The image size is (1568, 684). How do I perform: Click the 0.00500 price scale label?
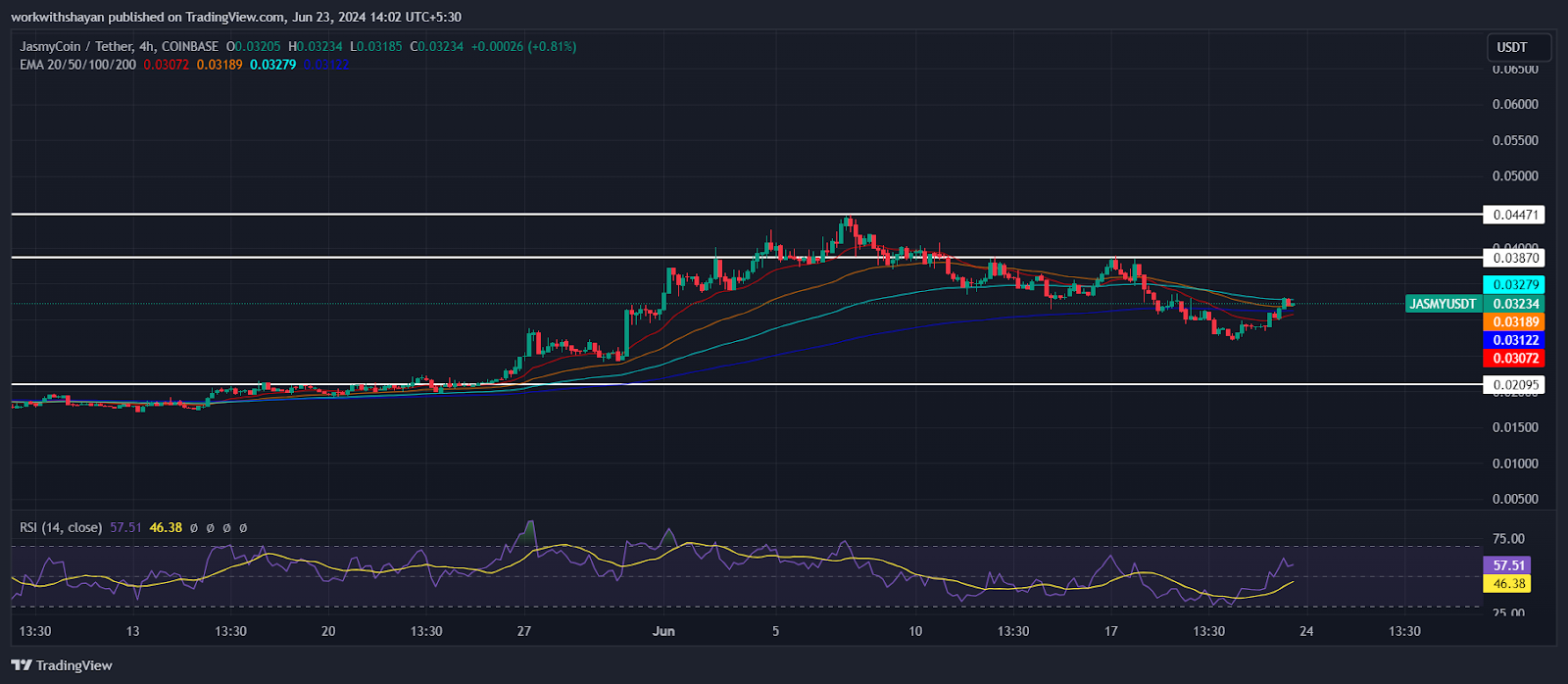[1515, 499]
